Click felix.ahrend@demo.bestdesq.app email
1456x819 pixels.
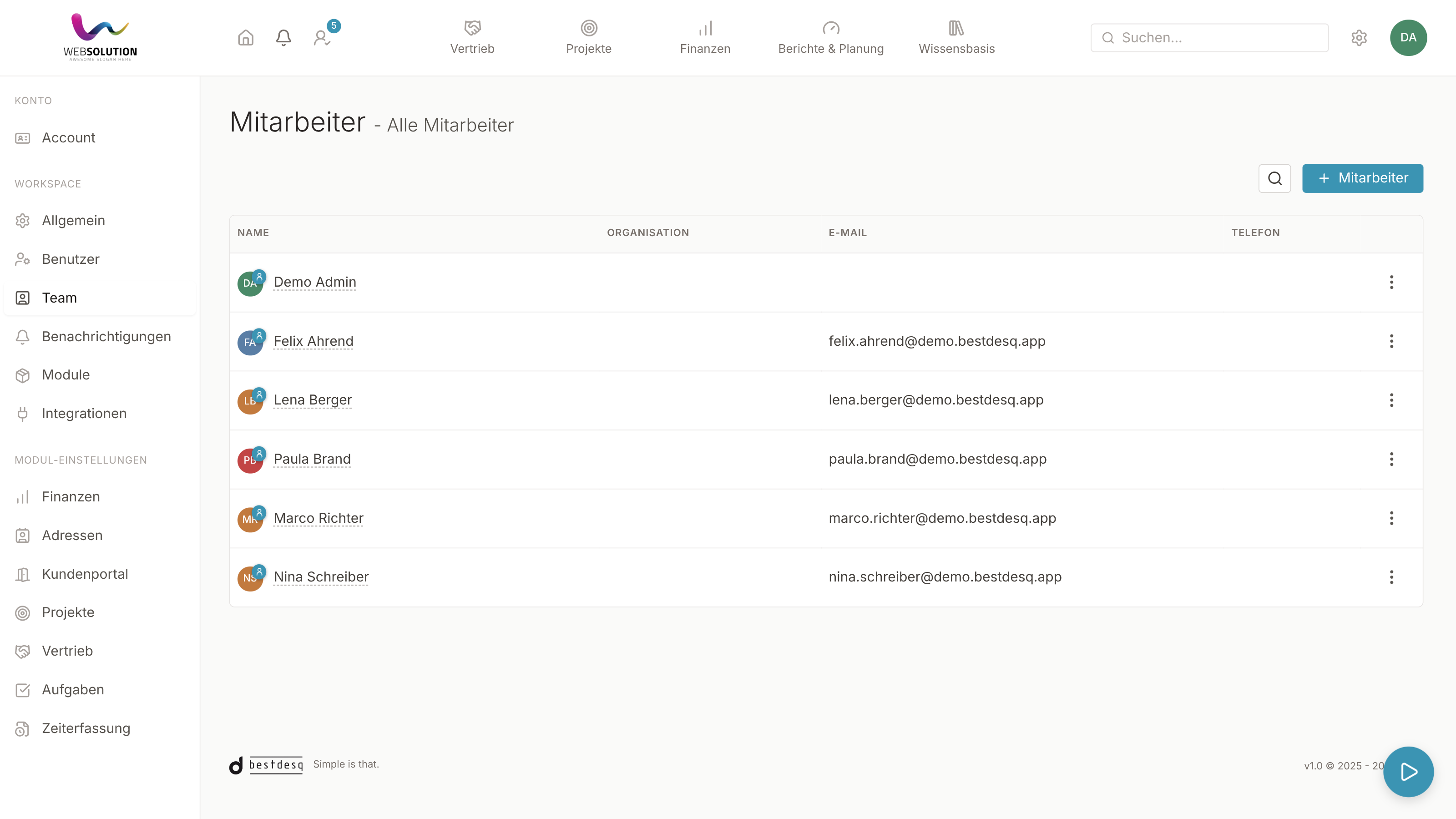[937, 341]
